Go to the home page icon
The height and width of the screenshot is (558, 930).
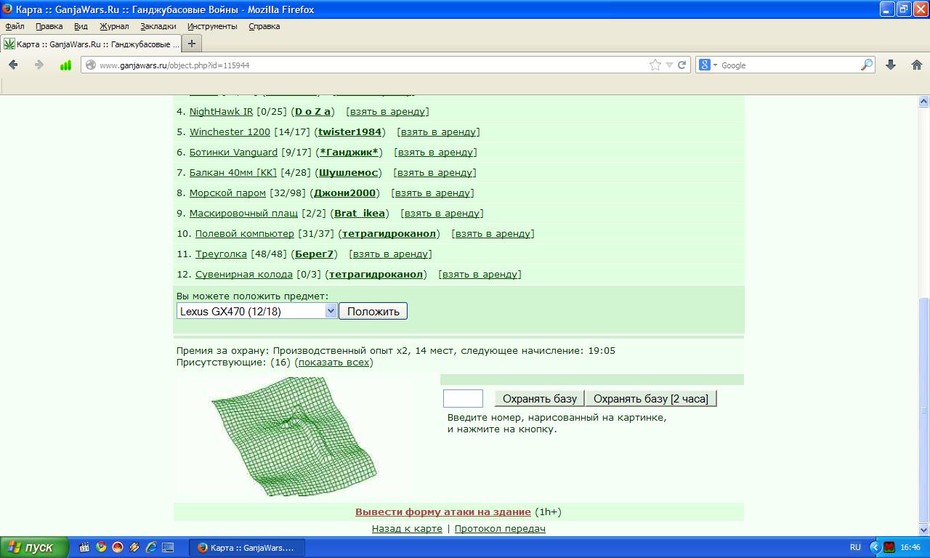[916, 65]
